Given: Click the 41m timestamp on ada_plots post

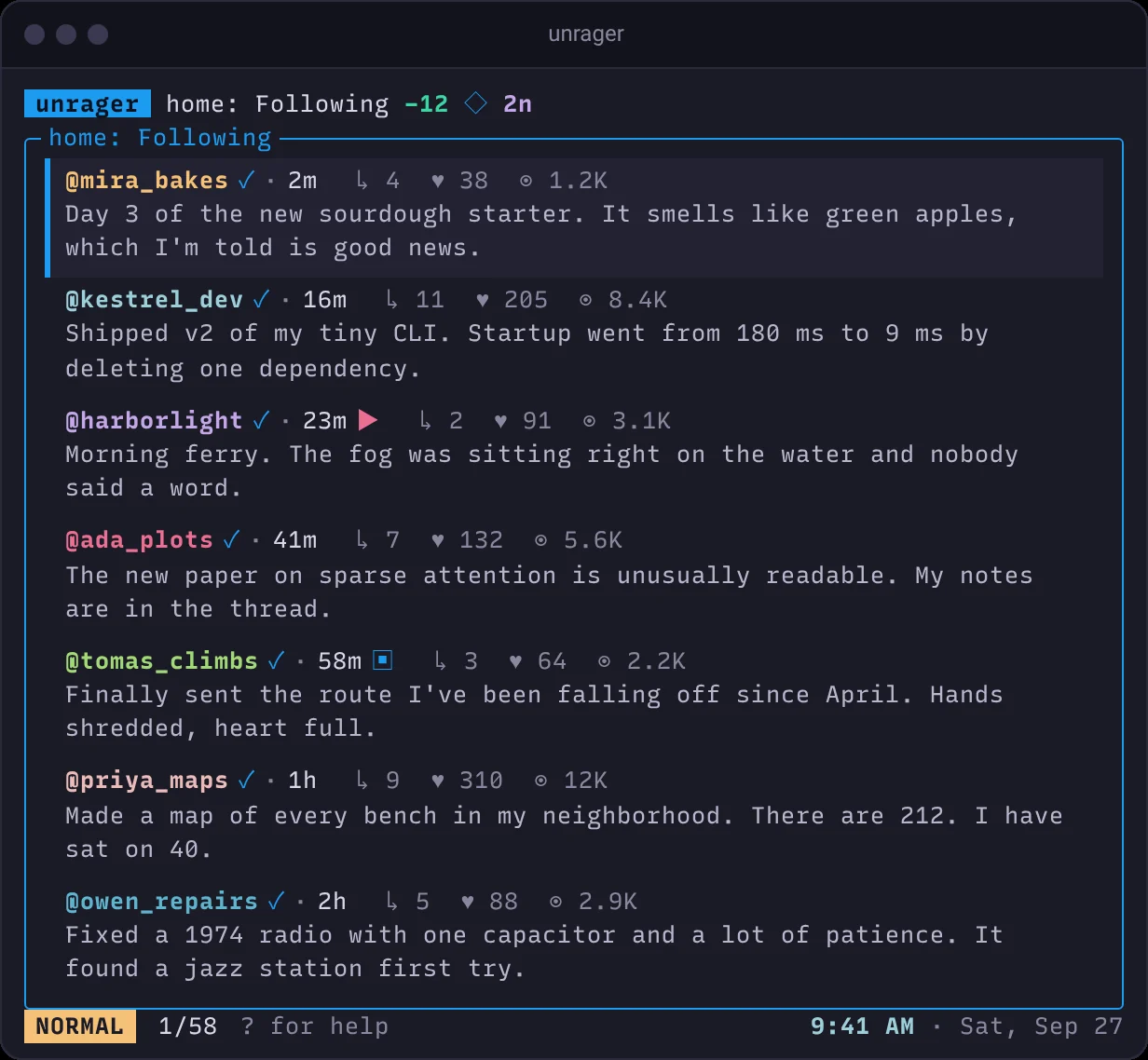Looking at the screenshot, I should (294, 540).
